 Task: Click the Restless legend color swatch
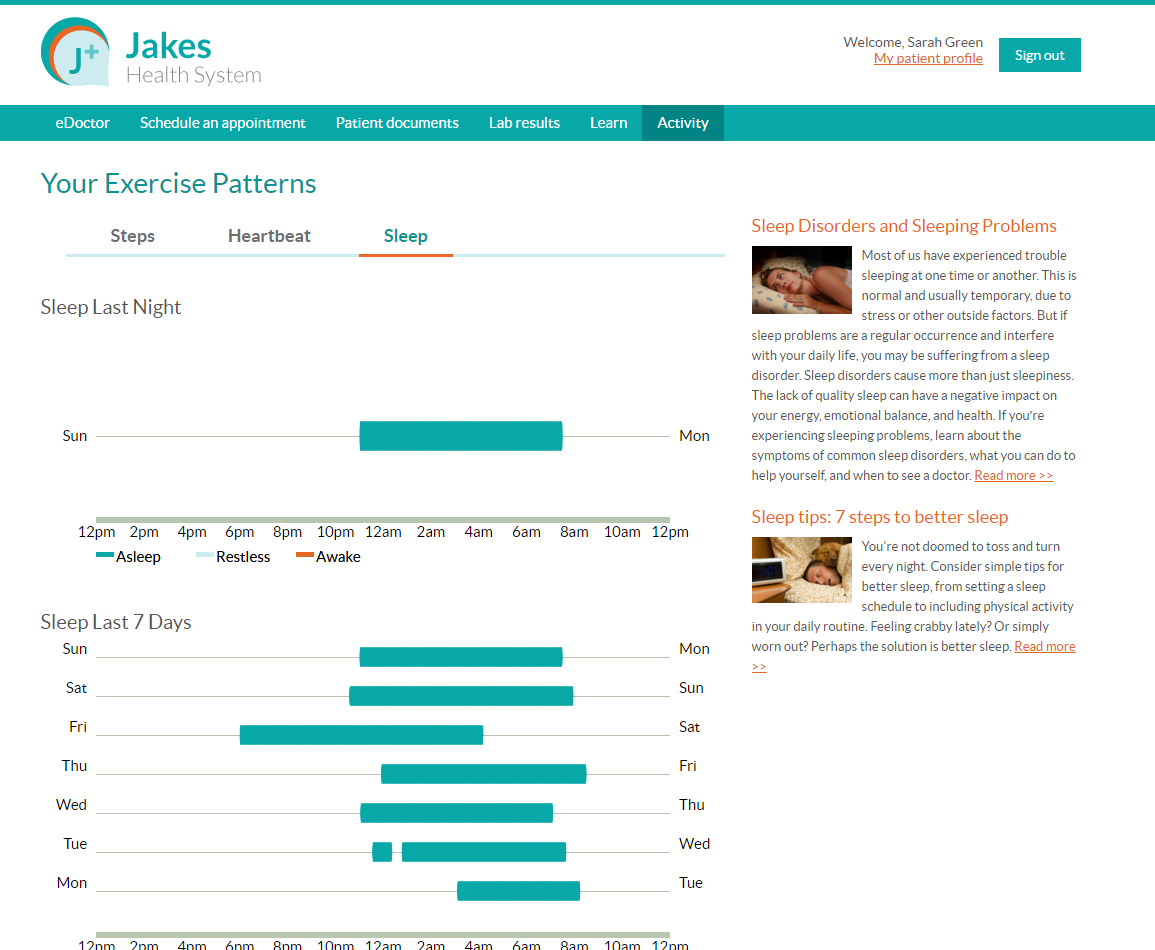[x=205, y=555]
